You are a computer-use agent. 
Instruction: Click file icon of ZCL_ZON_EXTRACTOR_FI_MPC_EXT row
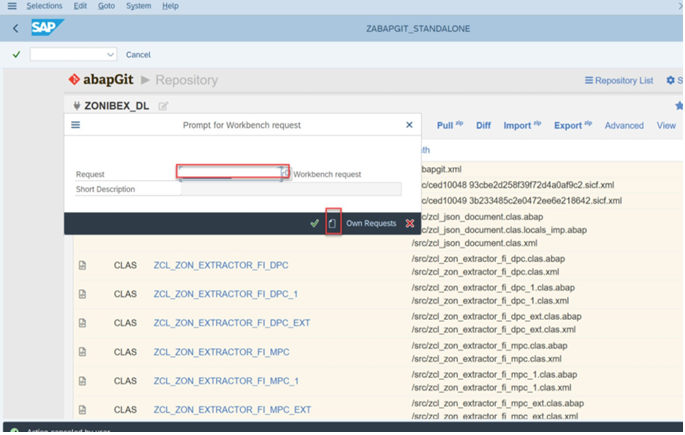(x=82, y=410)
